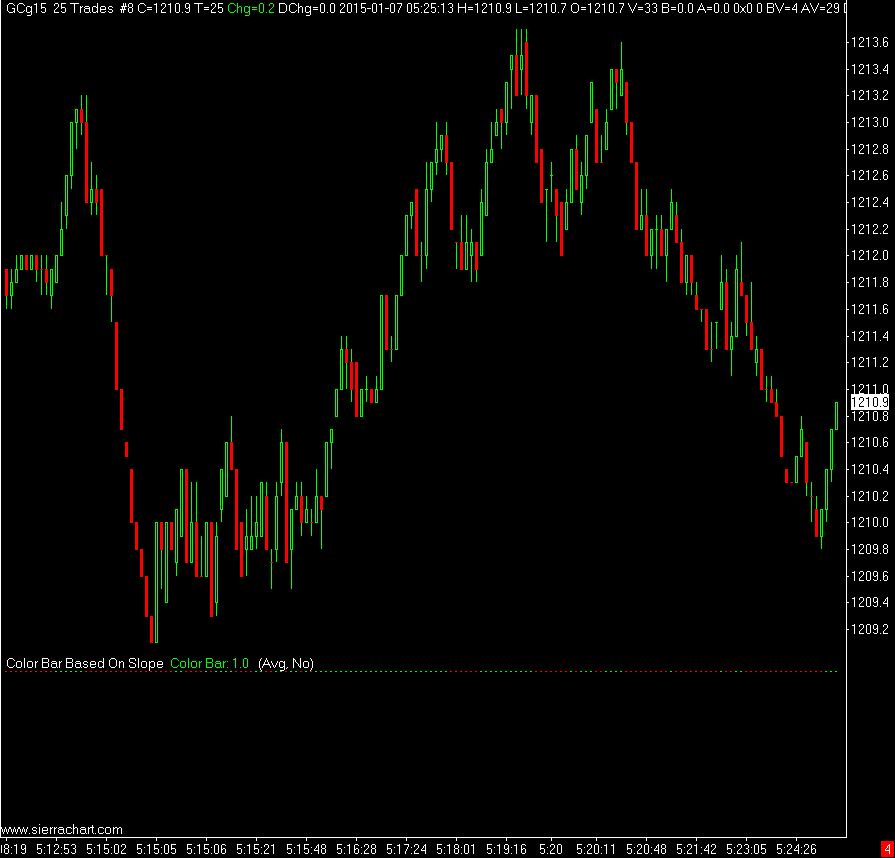Click the 5:15:02 time axis label
Image resolution: width=895 pixels, height=858 pixels.
tap(107, 849)
